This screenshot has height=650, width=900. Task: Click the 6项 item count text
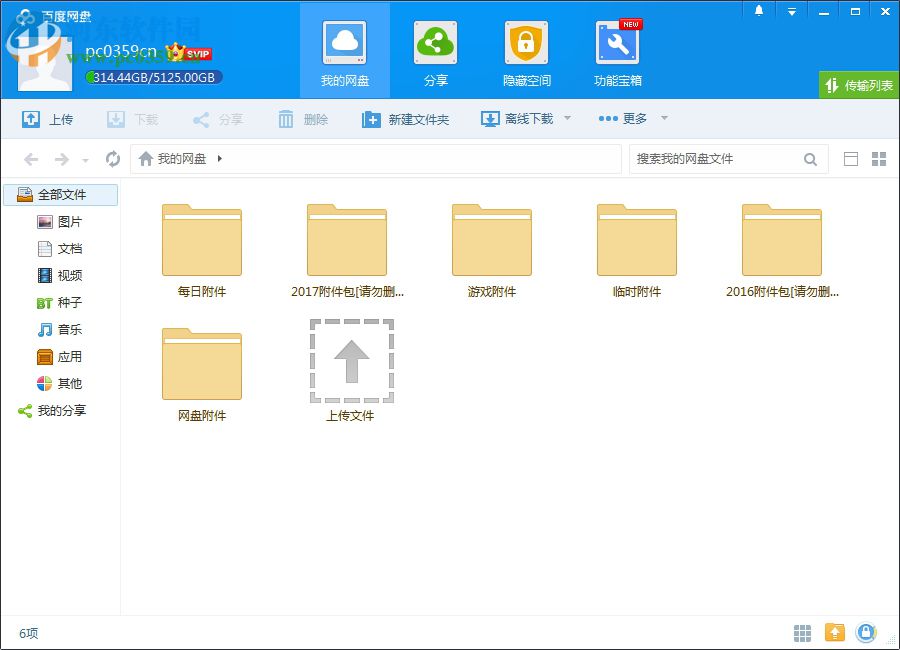pyautogui.click(x=28, y=633)
